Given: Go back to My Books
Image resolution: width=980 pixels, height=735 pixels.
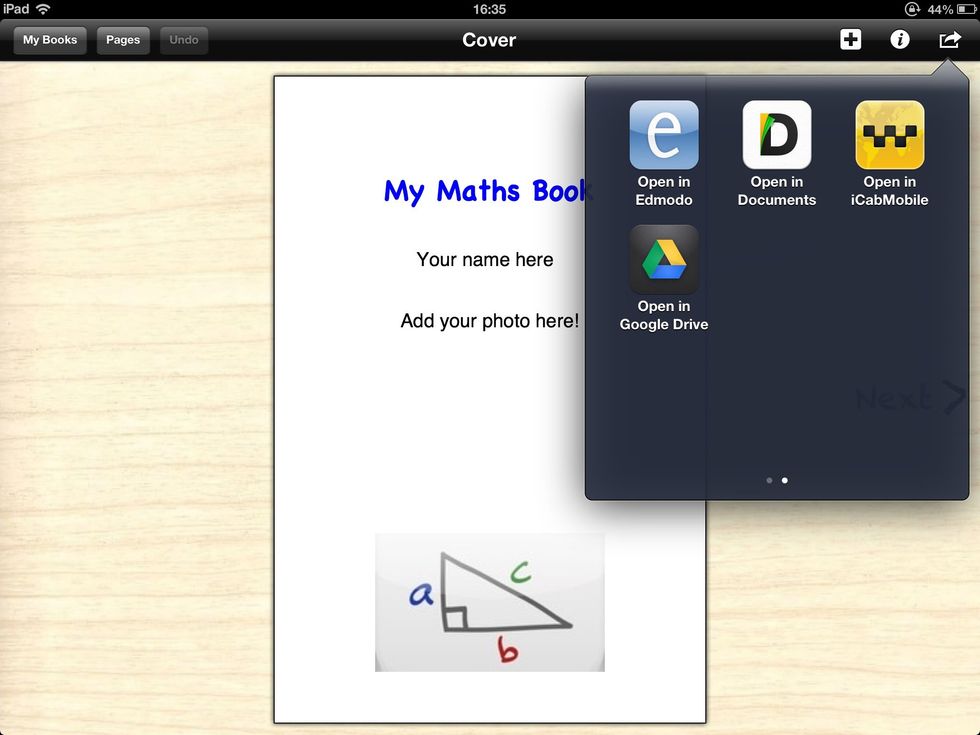Looking at the screenshot, I should [50, 41].
